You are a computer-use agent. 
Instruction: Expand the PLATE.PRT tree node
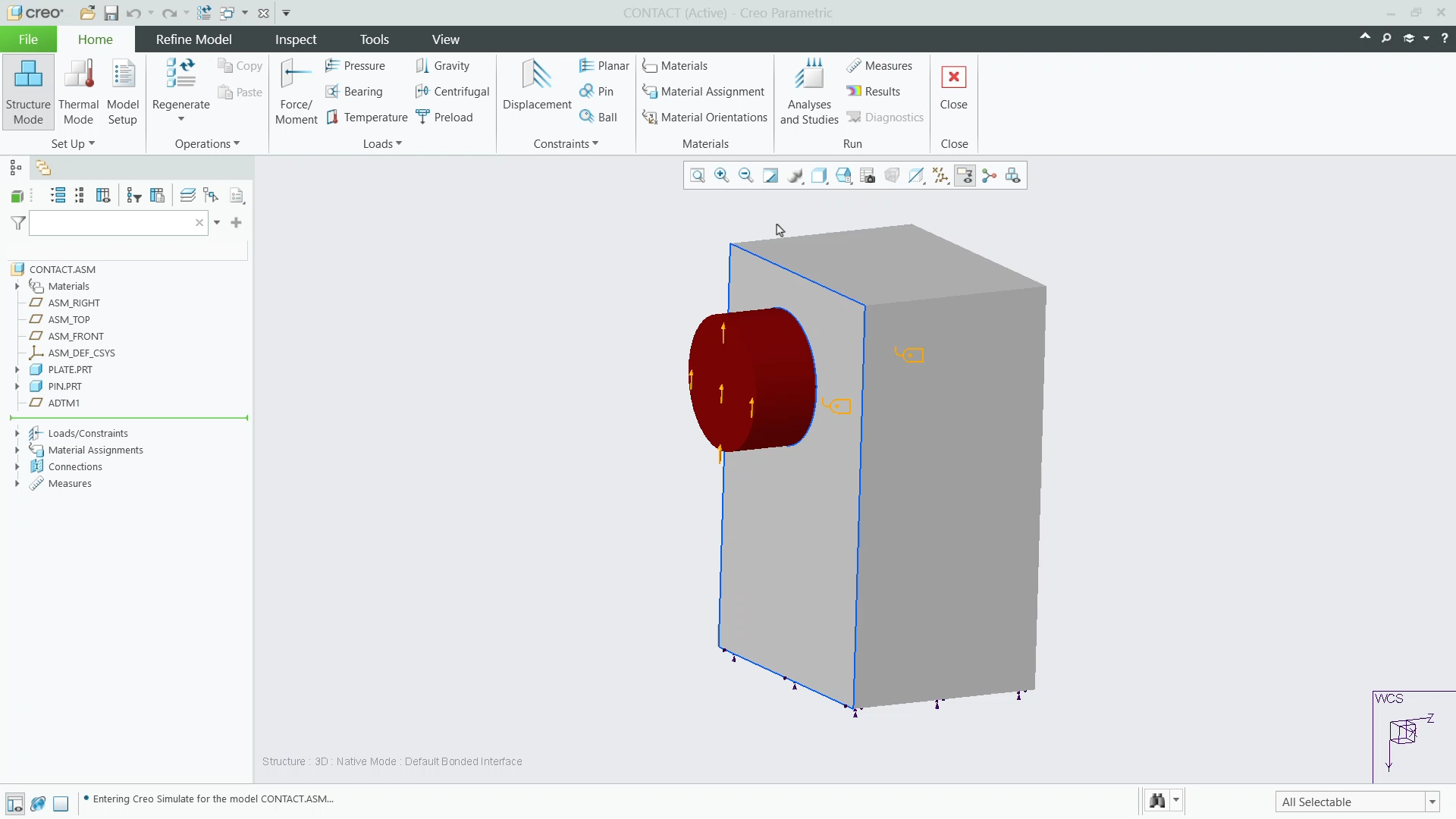[17, 369]
